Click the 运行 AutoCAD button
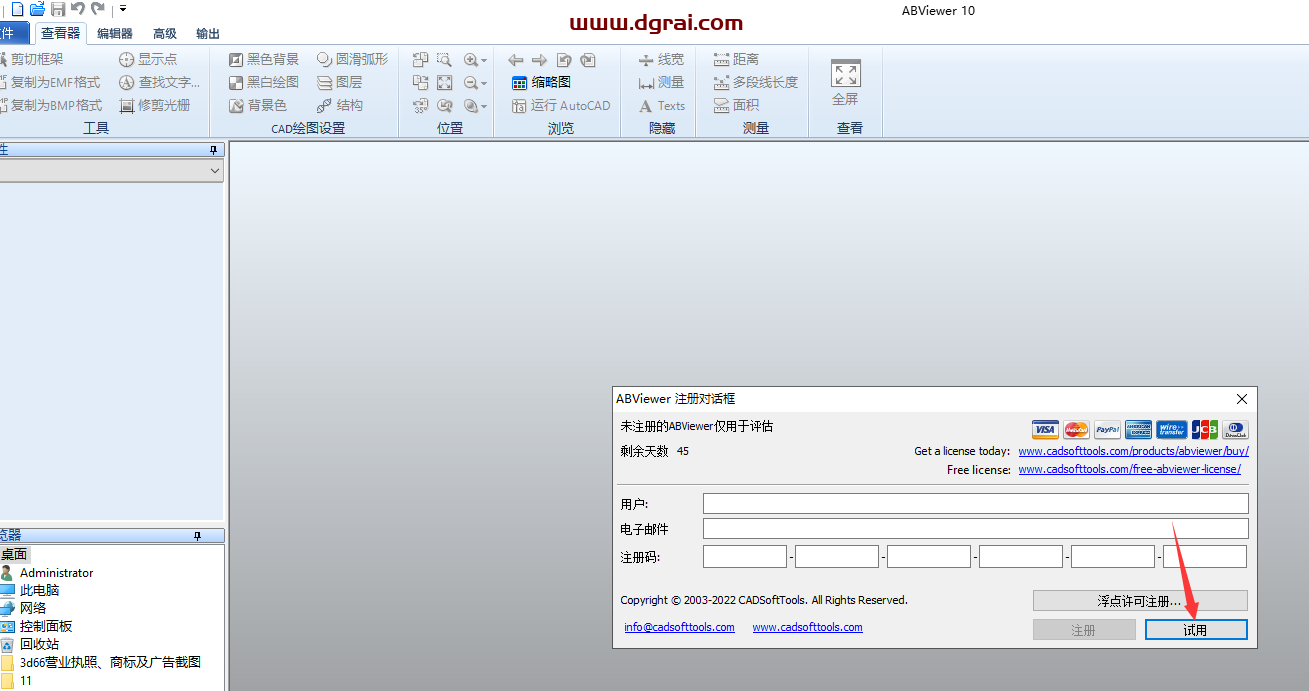 coord(560,105)
